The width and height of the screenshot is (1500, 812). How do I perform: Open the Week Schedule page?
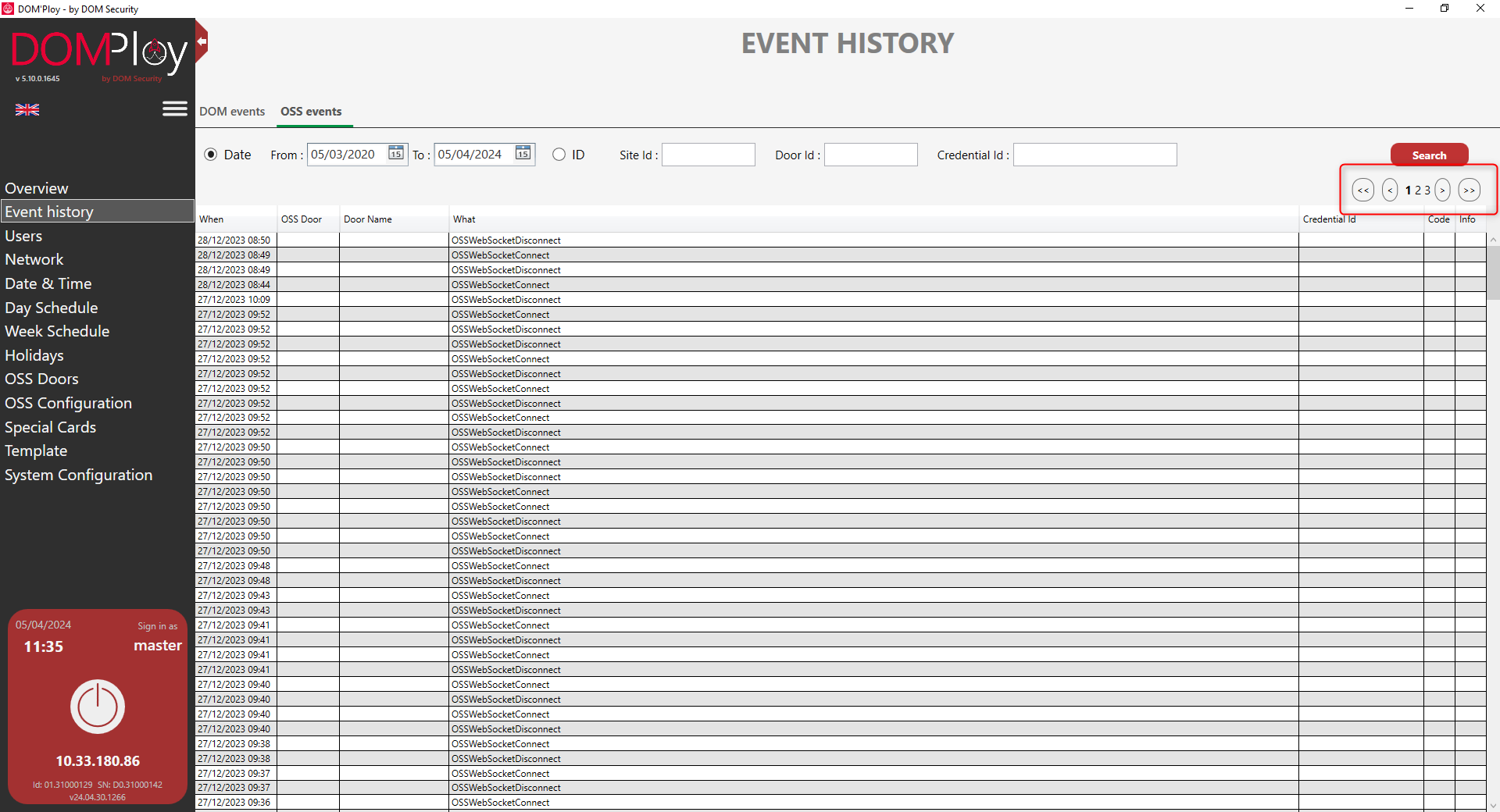57,331
